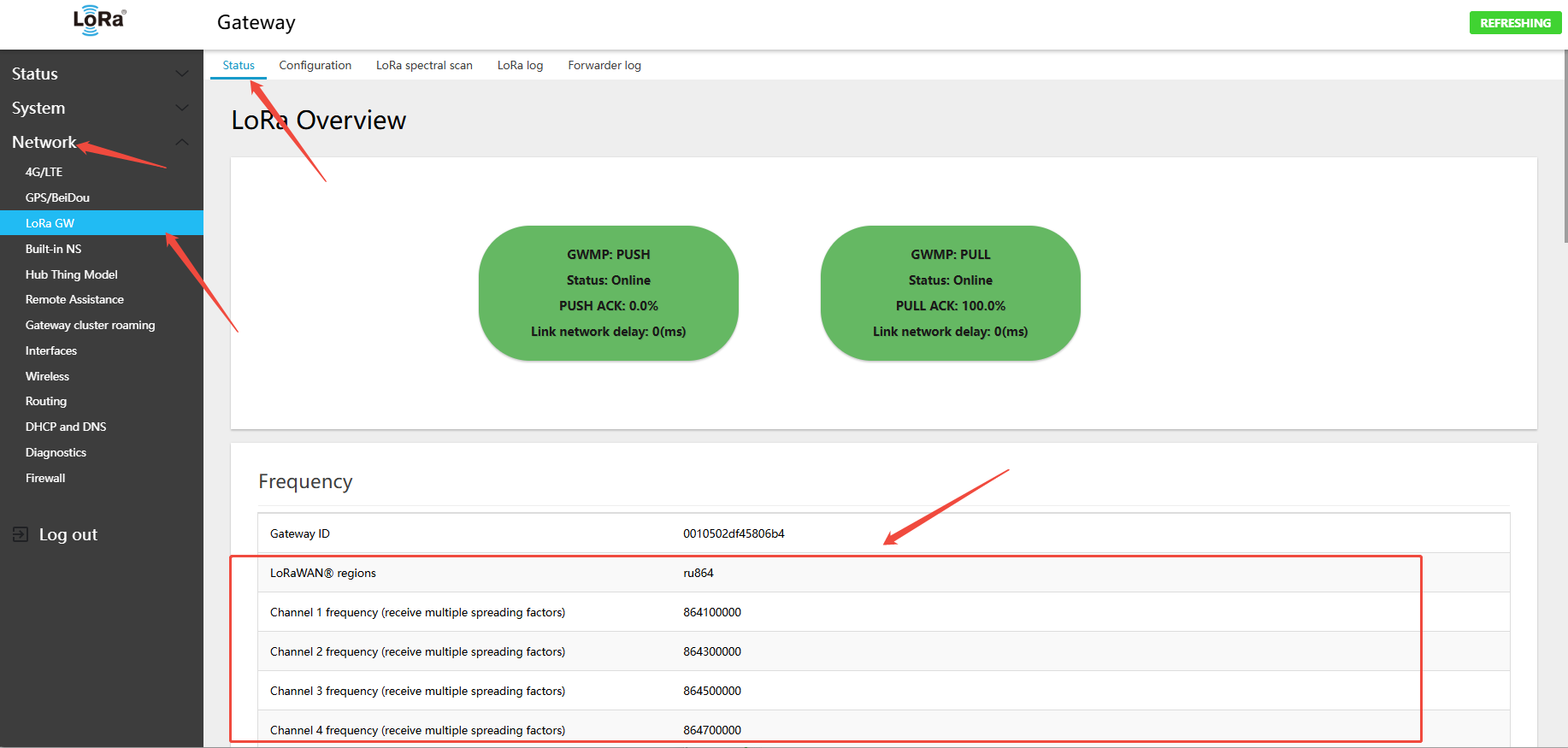Click the REFRESHING button
The width and height of the screenshot is (1568, 748).
(x=1515, y=23)
